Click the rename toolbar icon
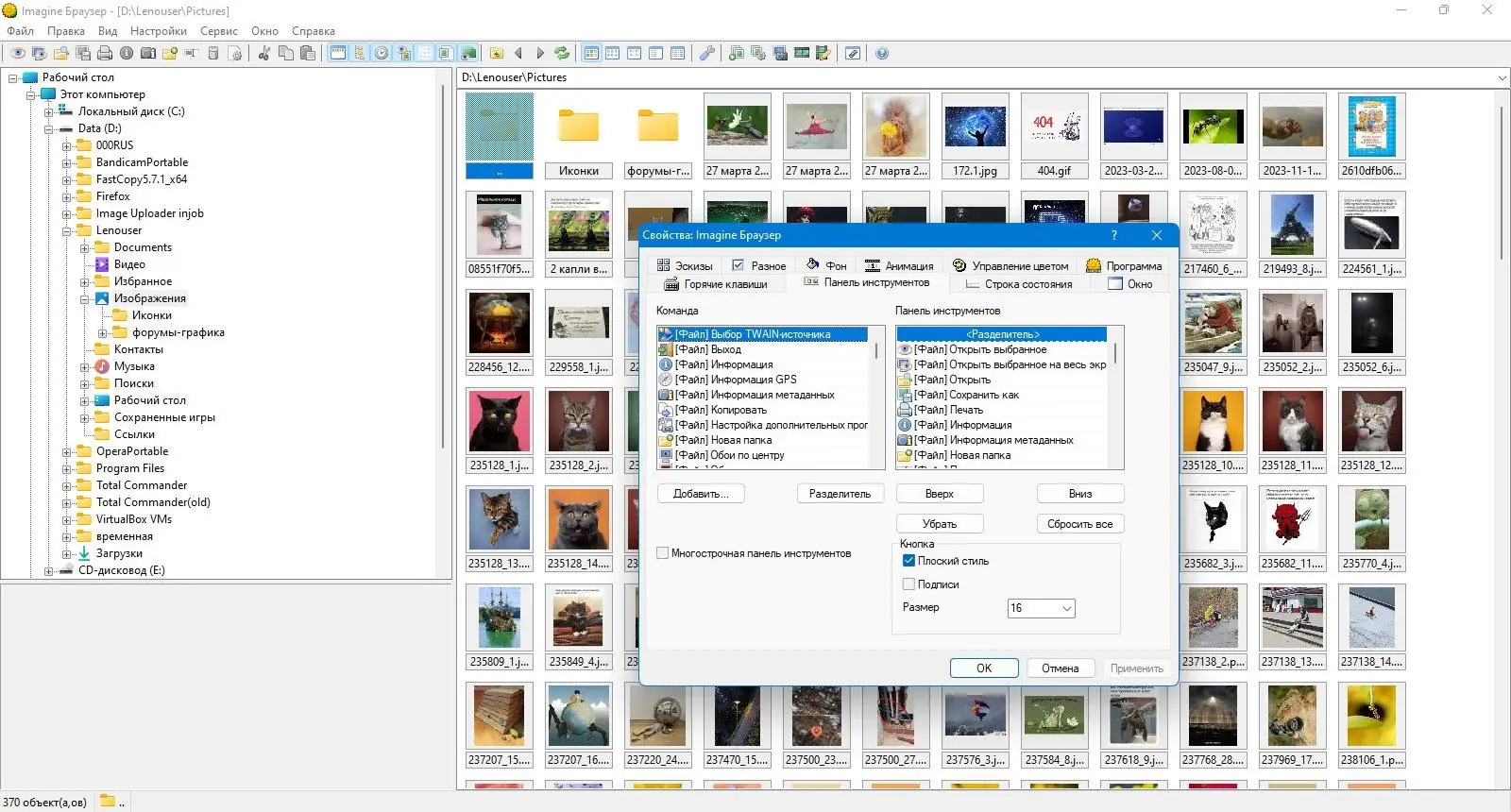 point(192,54)
